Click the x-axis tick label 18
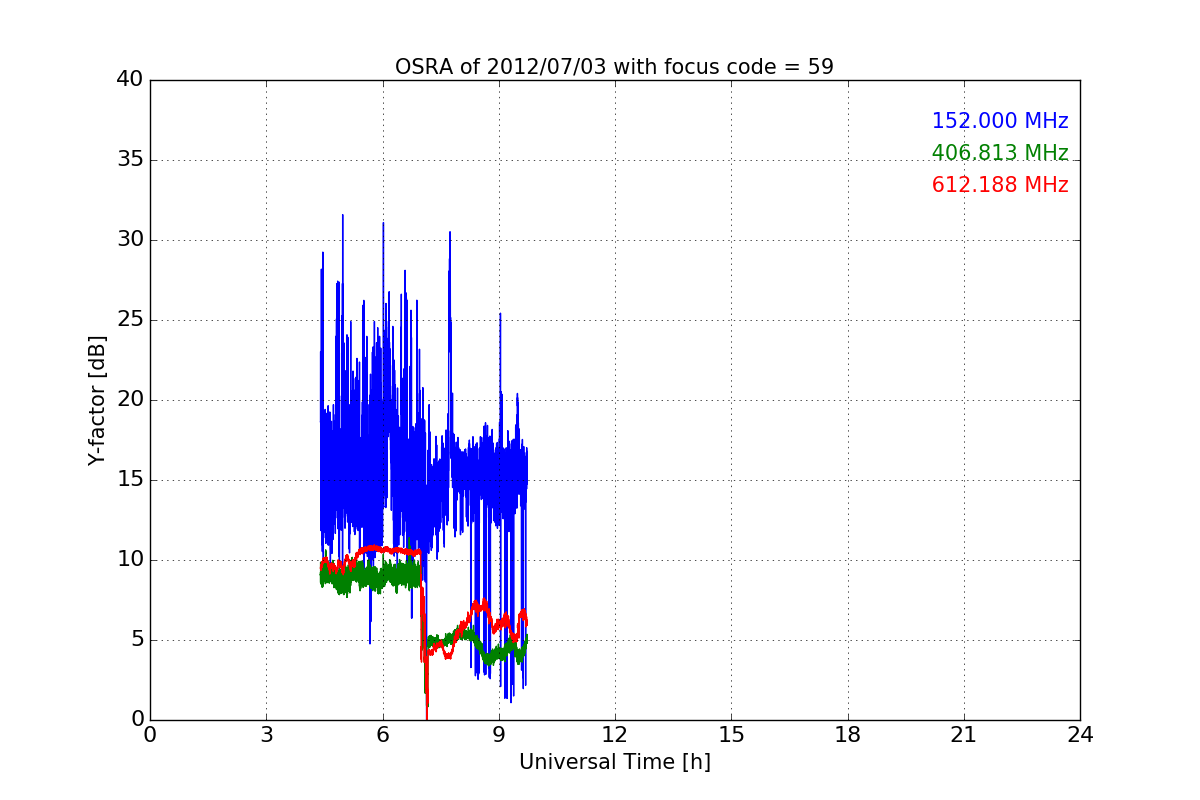Image resolution: width=1200 pixels, height=800 pixels. click(848, 735)
